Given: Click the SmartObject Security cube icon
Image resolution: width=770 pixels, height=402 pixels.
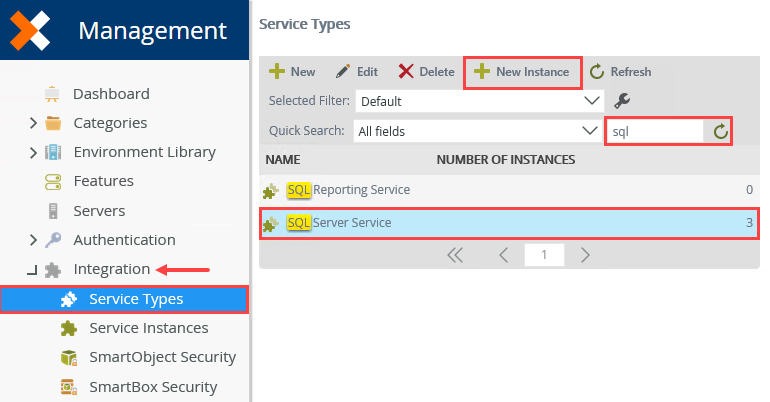Looking at the screenshot, I should point(69,358).
